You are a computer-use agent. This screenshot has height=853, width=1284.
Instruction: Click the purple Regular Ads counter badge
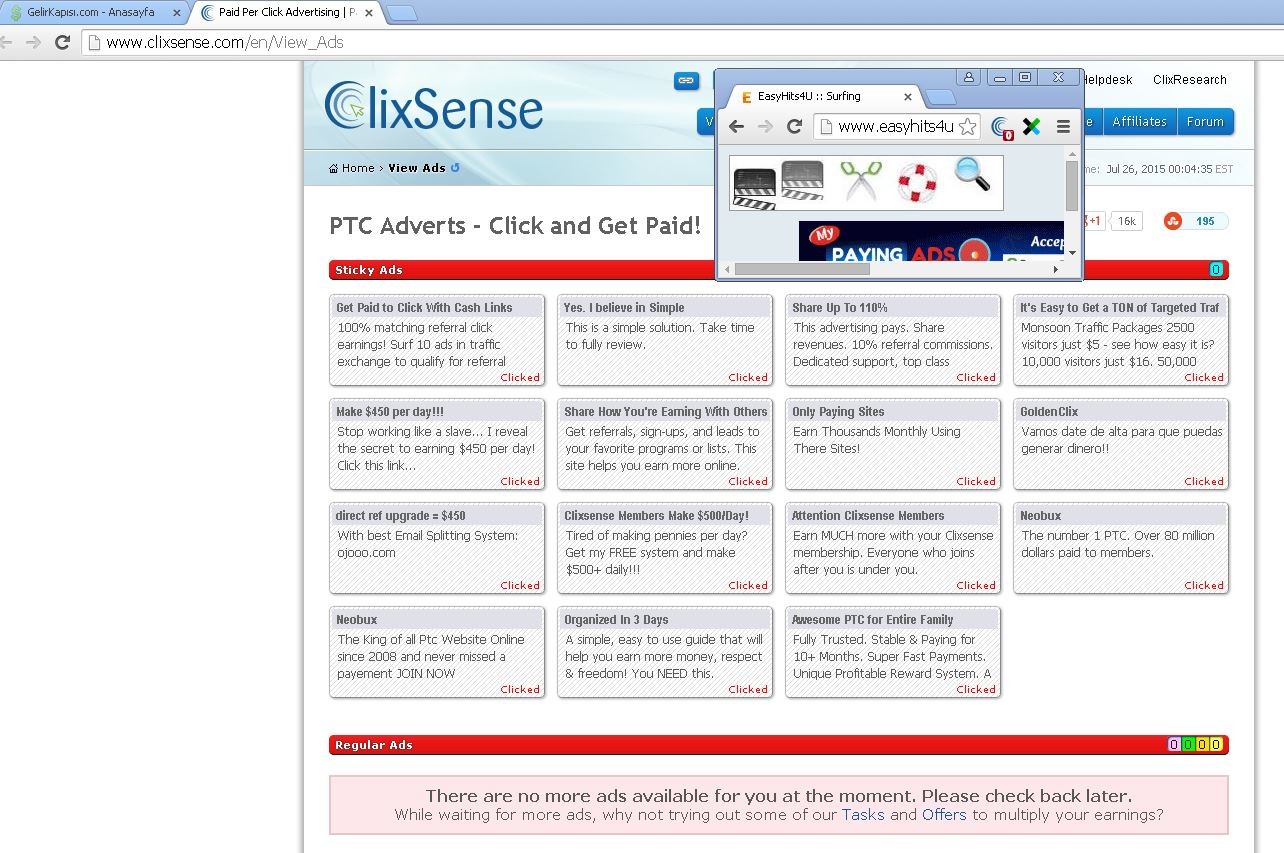click(1174, 745)
